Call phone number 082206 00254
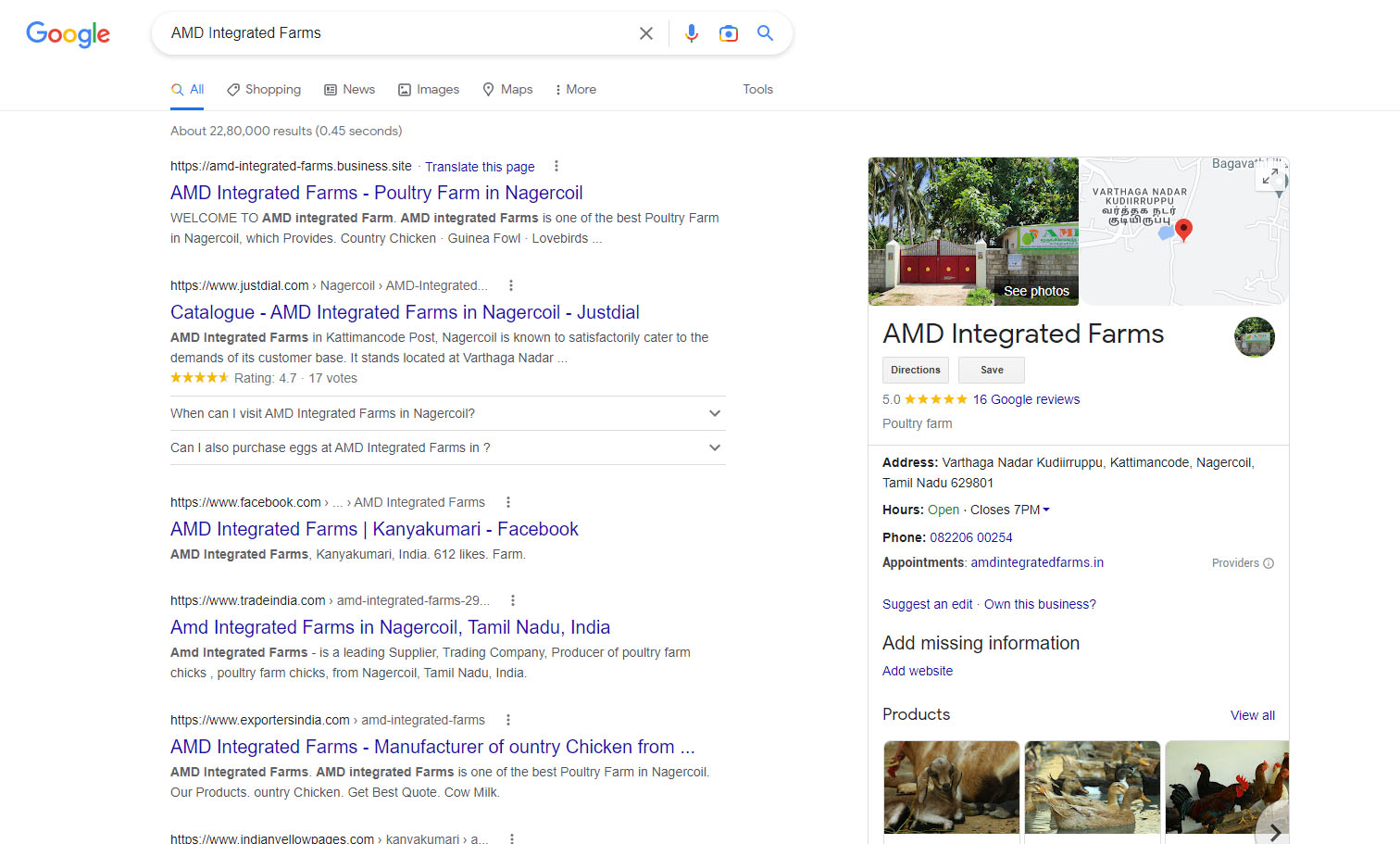 click(x=971, y=537)
